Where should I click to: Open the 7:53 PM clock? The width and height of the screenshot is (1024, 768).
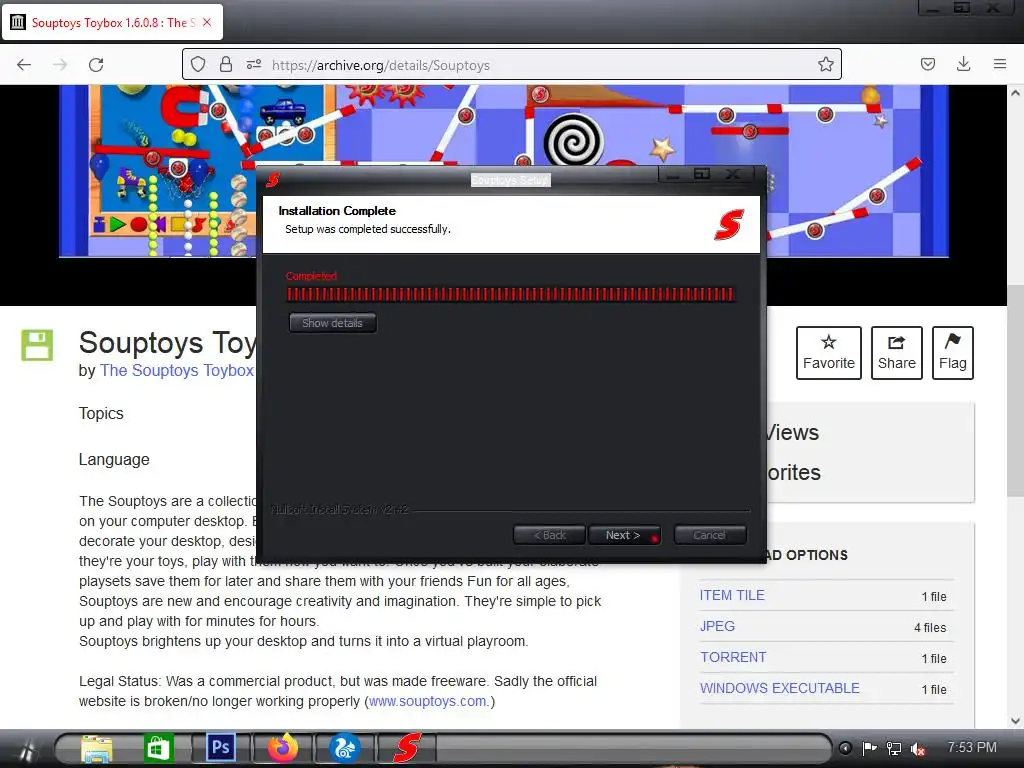(972, 747)
